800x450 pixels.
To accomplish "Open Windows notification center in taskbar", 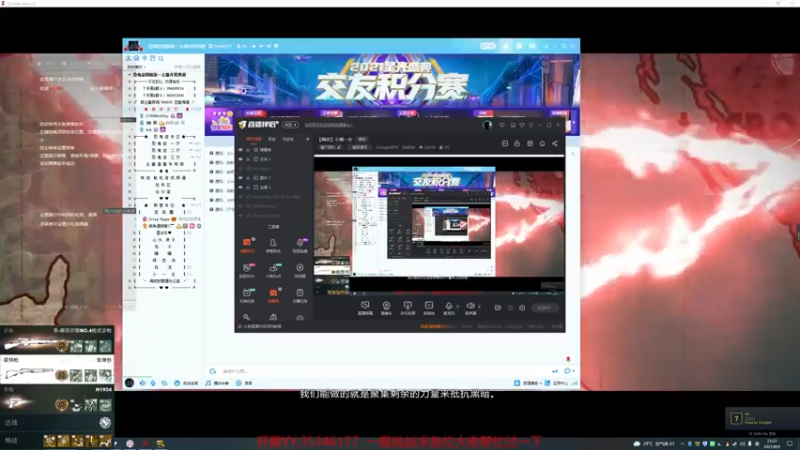I will point(790,443).
